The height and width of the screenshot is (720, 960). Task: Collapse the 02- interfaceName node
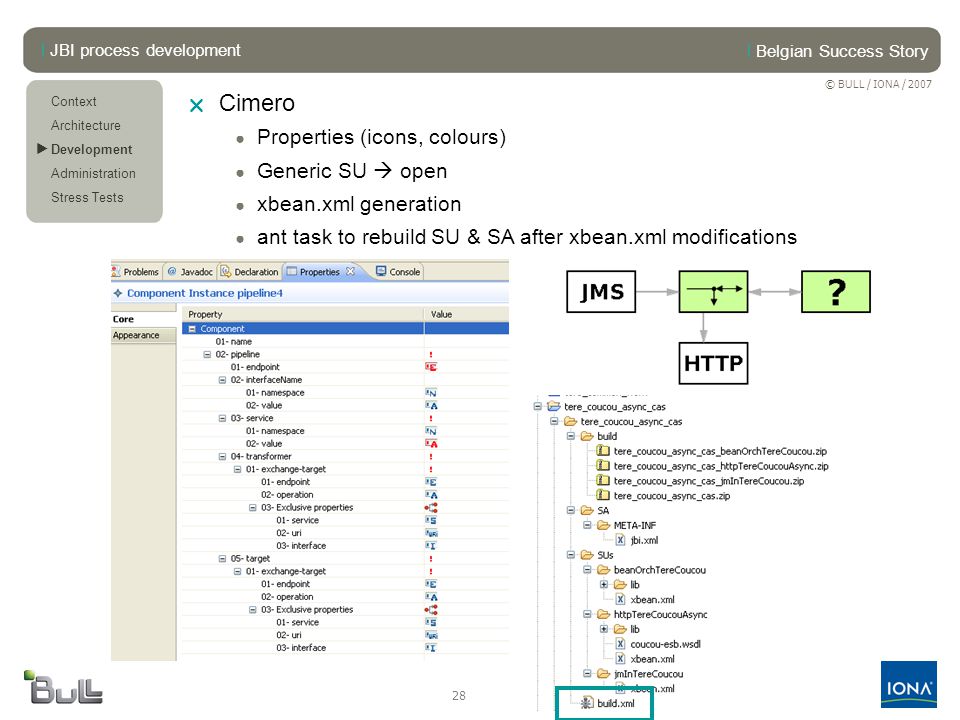tap(222, 380)
